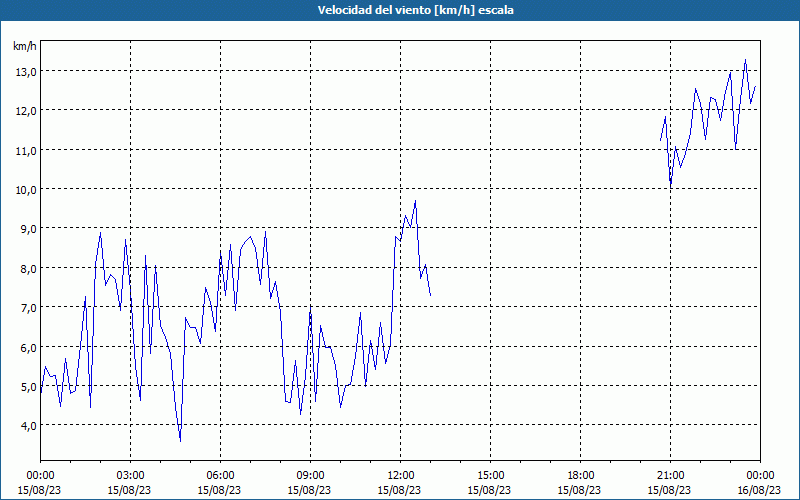Screen dimensions: 800x500
Task: Pick the 6,0 y-axis value
Action: point(28,347)
